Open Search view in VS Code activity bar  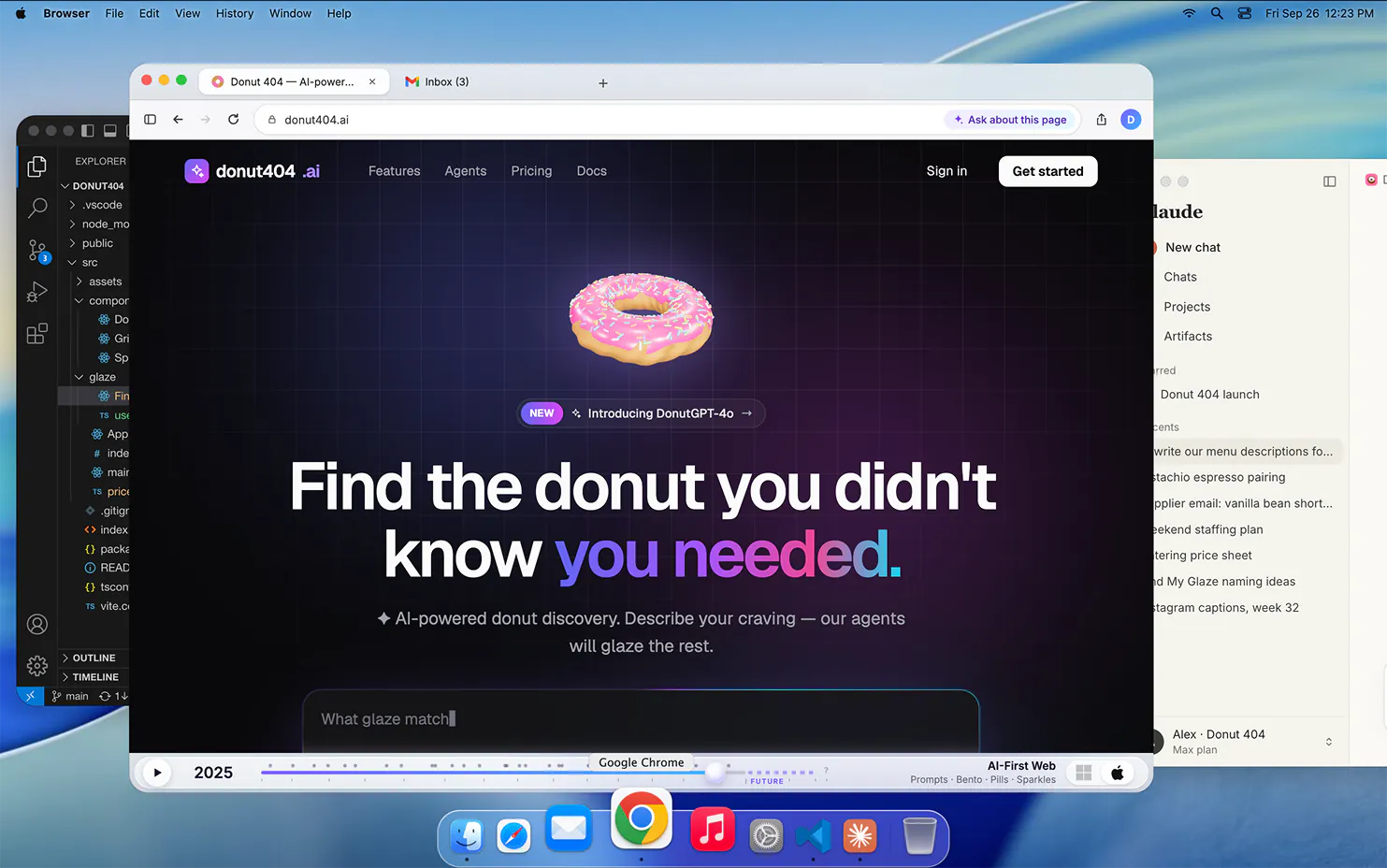tap(37, 208)
